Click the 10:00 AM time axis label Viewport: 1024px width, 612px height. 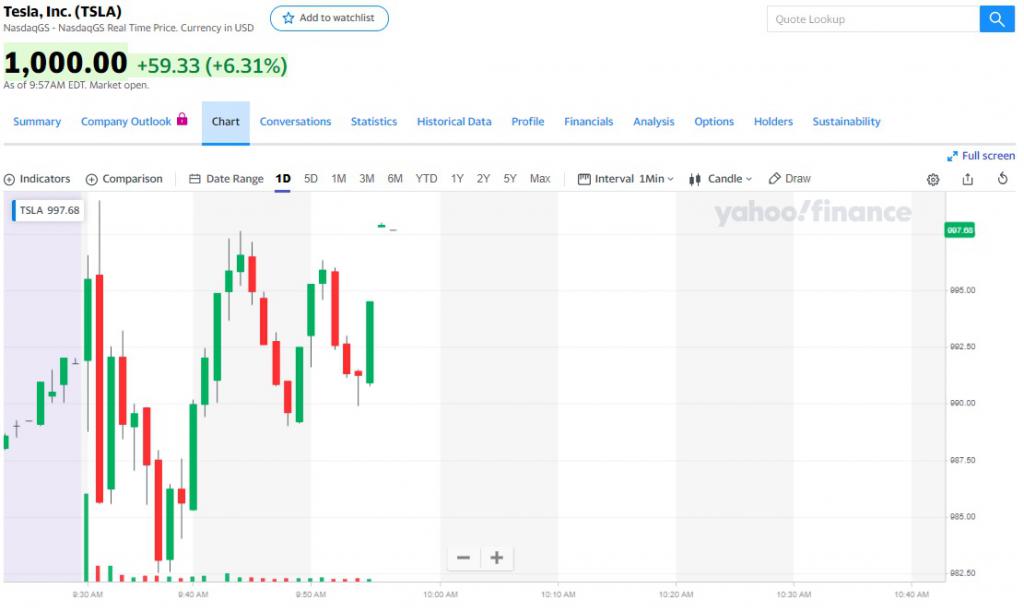440,594
